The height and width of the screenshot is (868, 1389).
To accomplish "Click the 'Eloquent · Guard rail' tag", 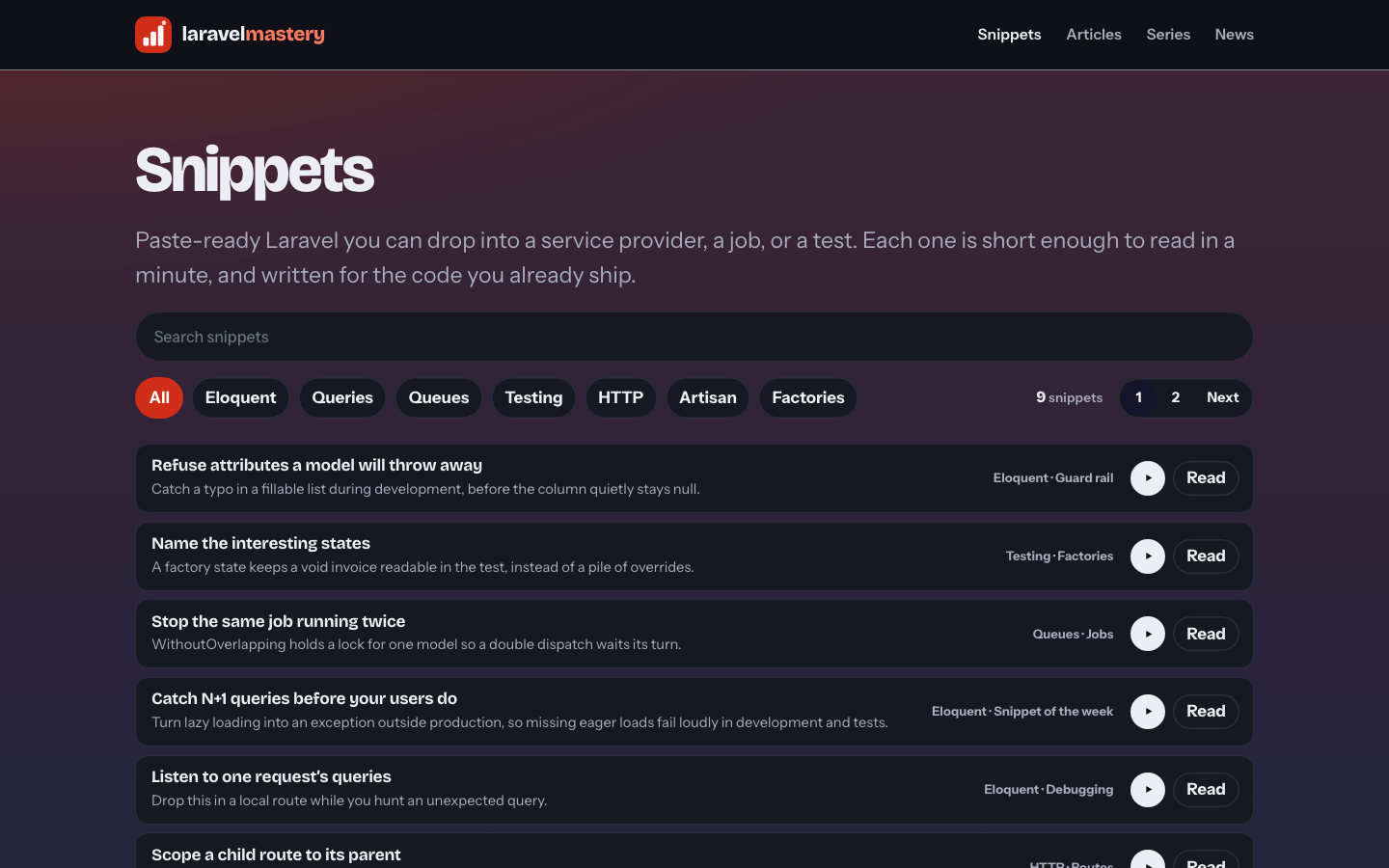I will (x=1053, y=478).
